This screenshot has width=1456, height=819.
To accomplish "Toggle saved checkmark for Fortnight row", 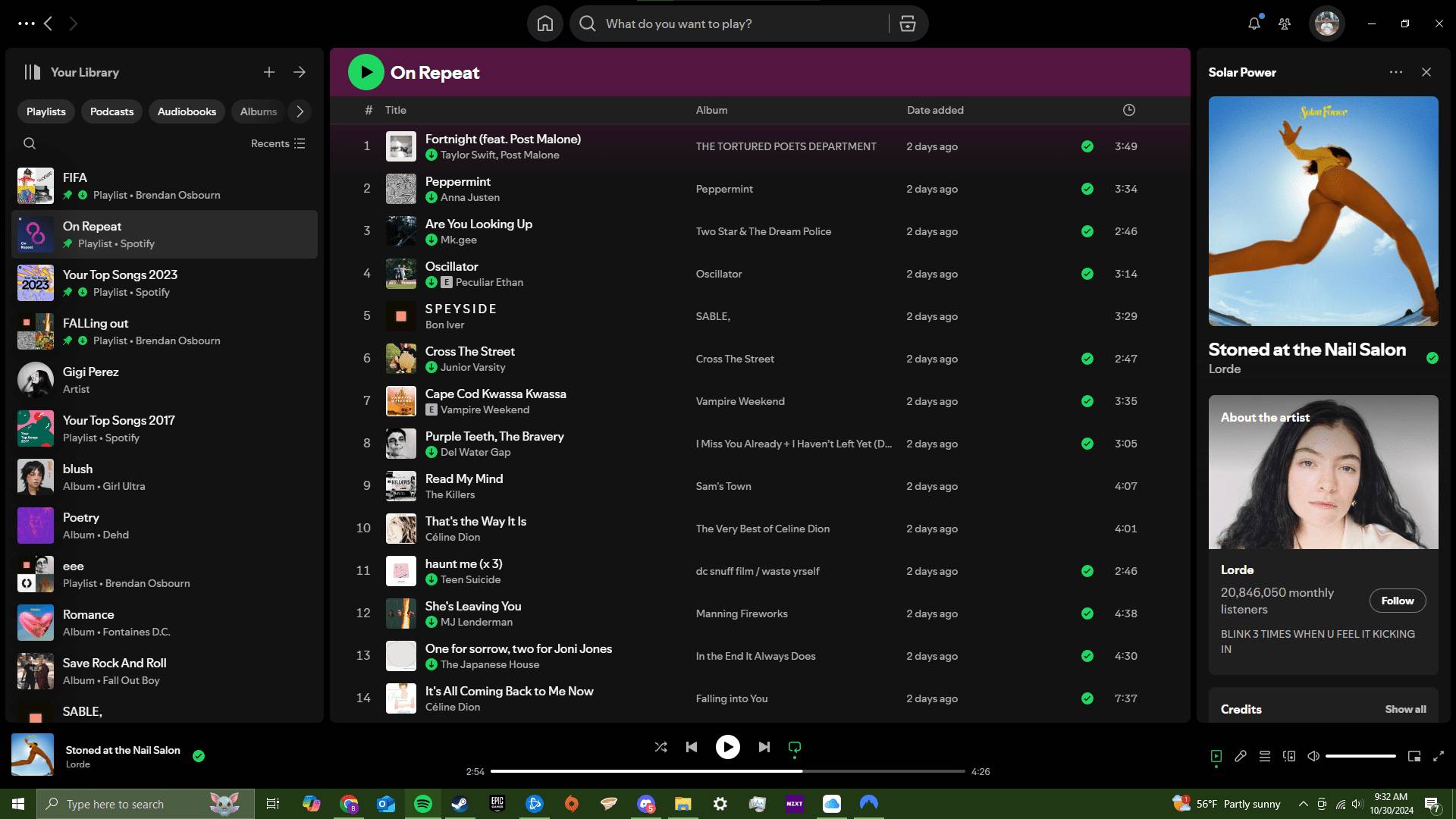I will click(x=1087, y=146).
